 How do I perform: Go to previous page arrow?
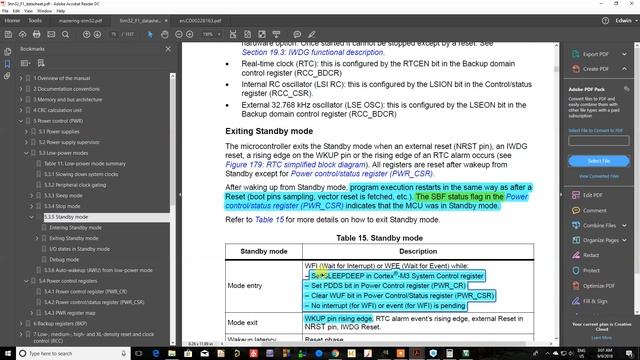87,35
